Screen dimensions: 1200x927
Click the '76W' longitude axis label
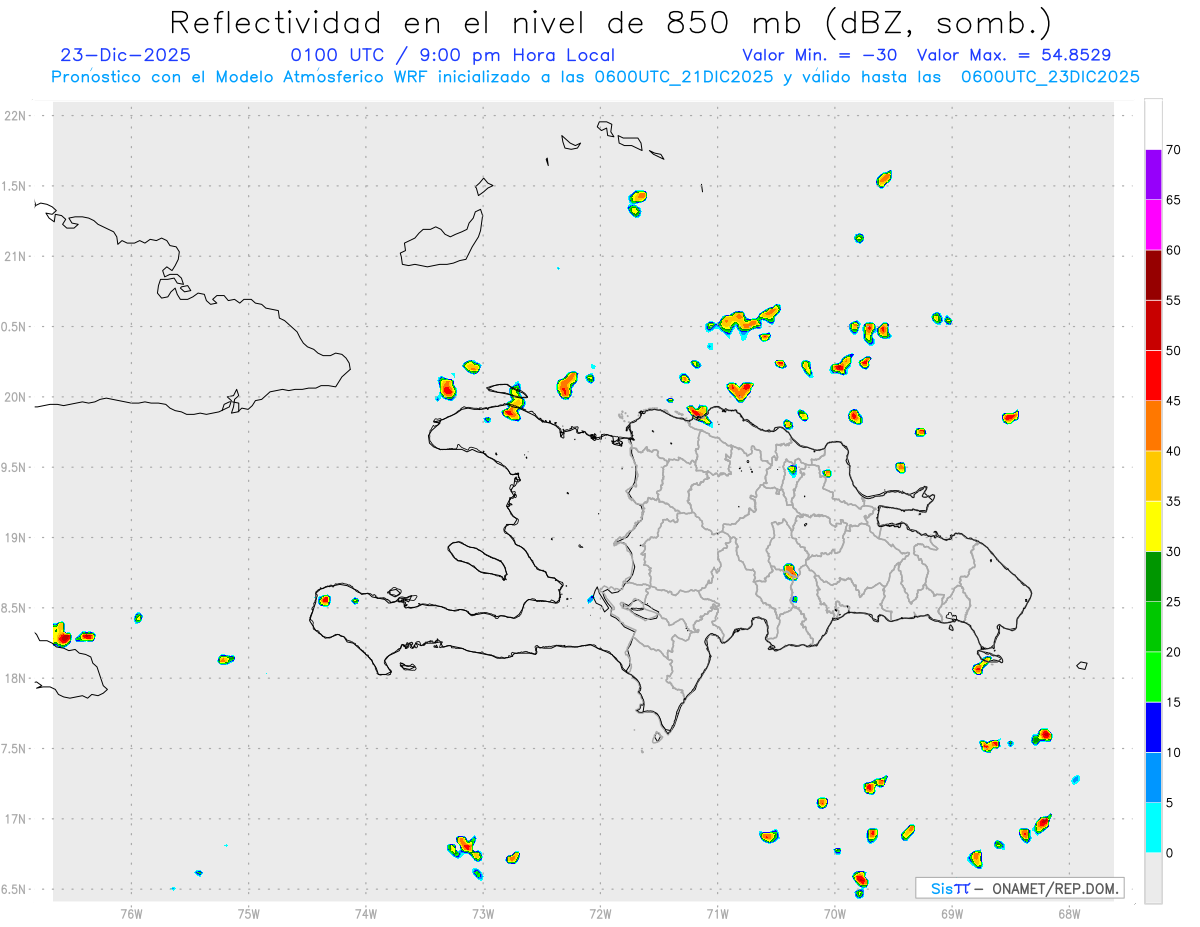(x=131, y=913)
